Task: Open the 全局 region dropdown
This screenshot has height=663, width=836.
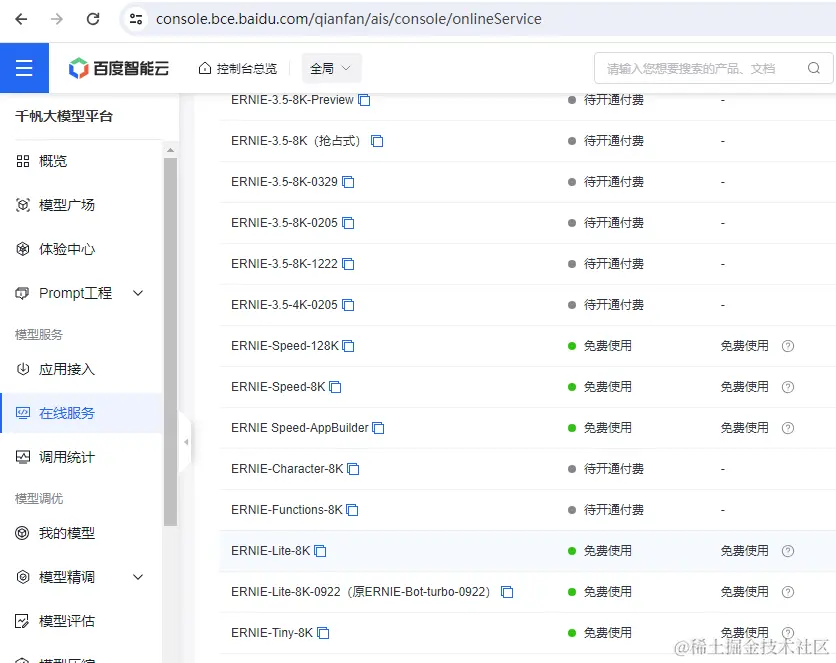Action: point(331,68)
